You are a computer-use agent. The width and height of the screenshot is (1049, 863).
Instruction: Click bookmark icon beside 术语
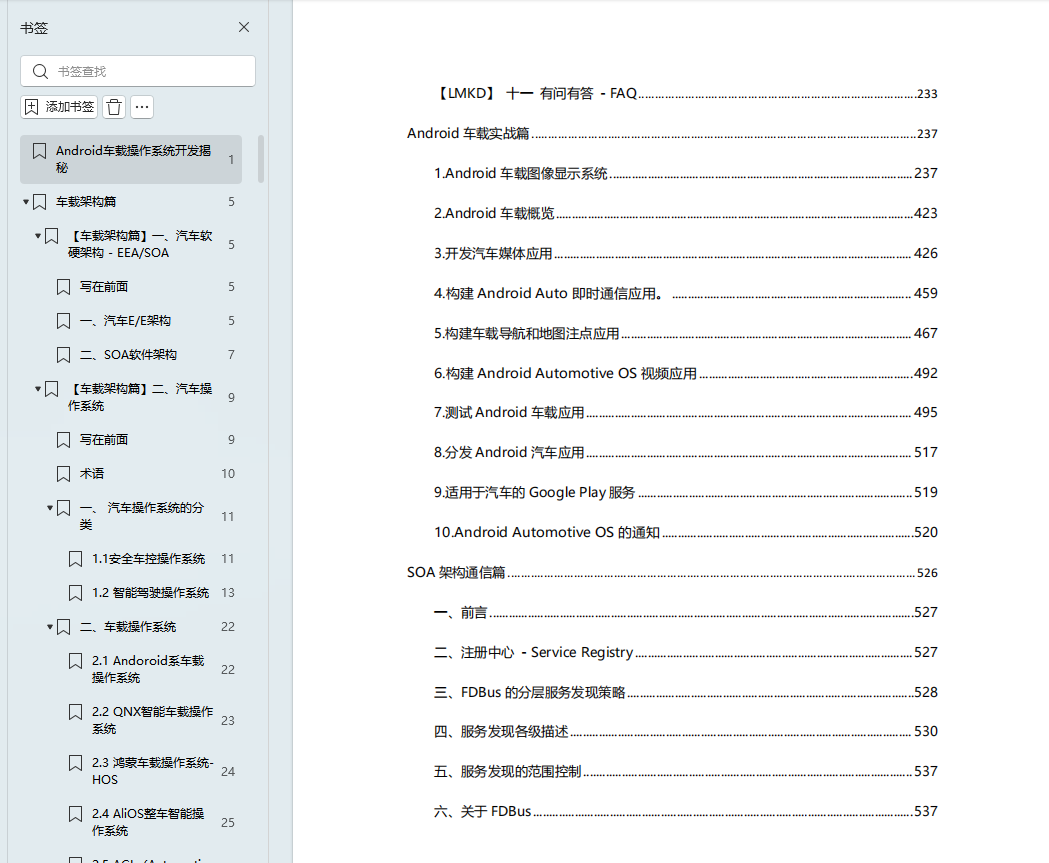click(64, 474)
